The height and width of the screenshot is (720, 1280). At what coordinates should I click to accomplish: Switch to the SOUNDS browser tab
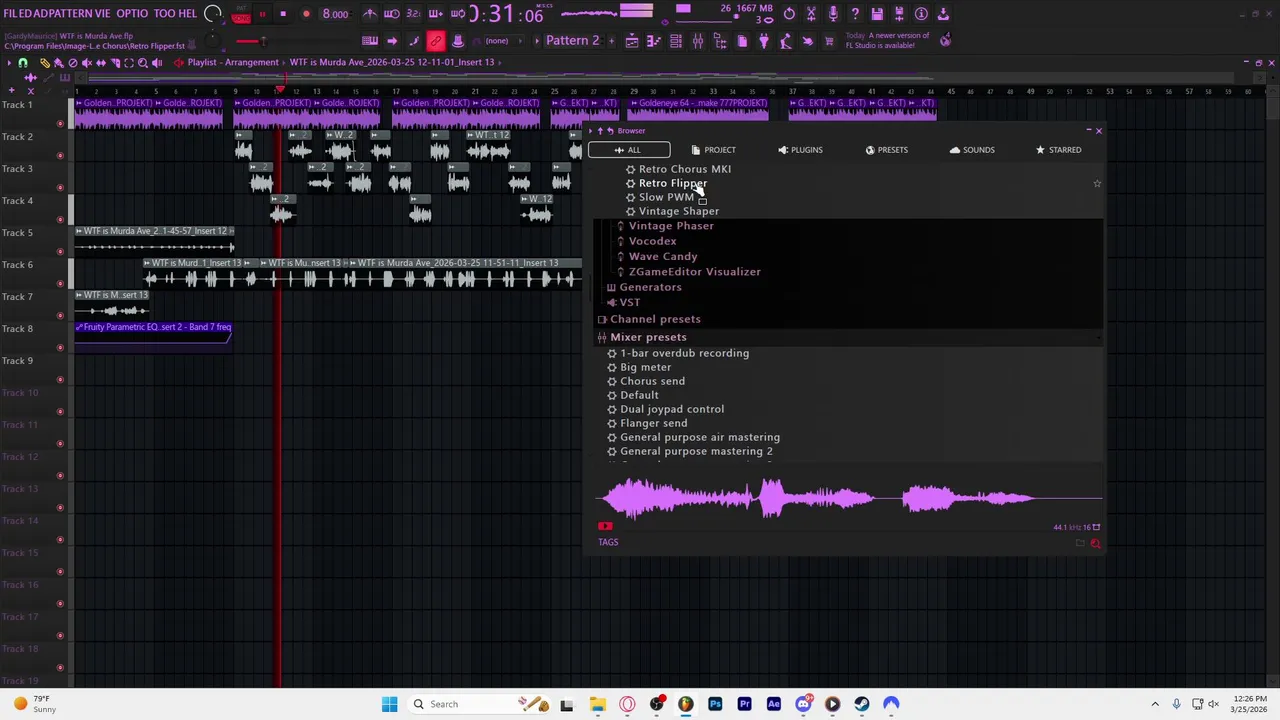pos(972,150)
